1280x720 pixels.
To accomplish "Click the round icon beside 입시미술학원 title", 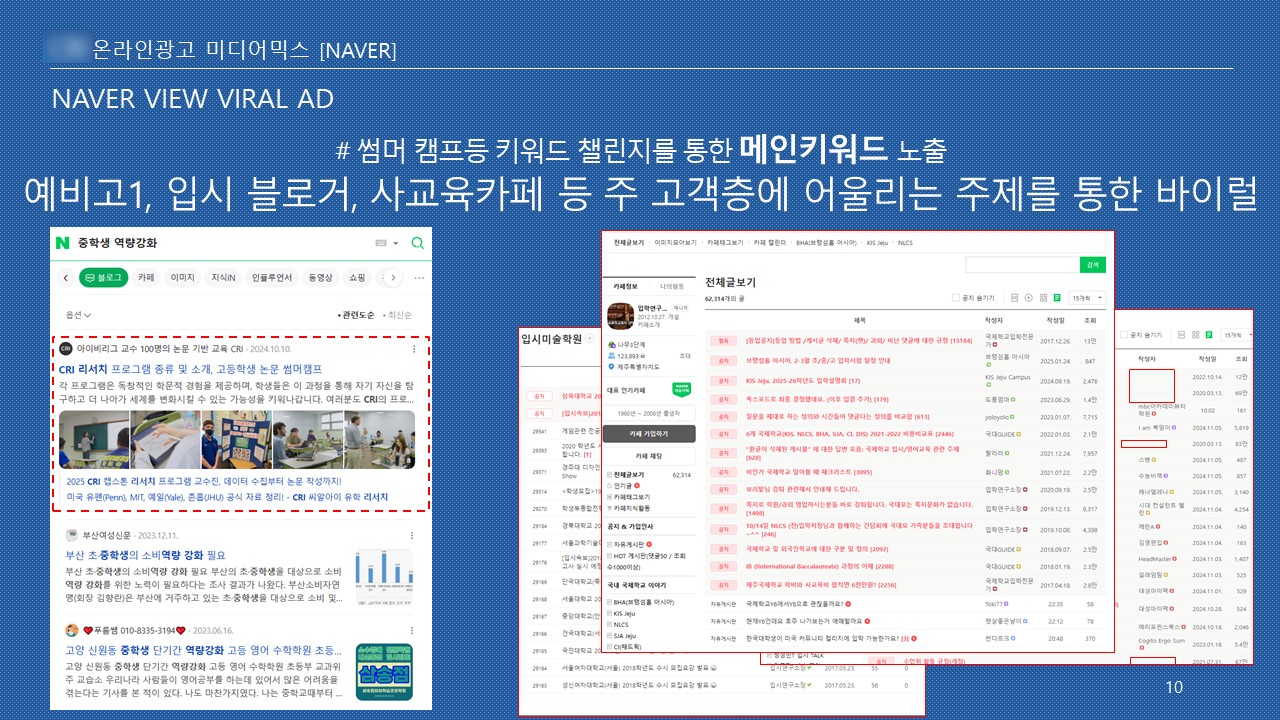I will click(590, 338).
